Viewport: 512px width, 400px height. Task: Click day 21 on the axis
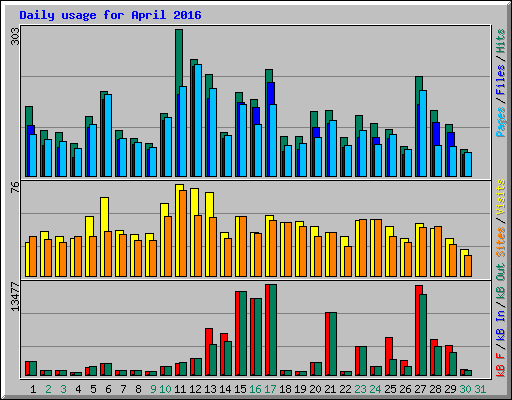click(x=330, y=389)
